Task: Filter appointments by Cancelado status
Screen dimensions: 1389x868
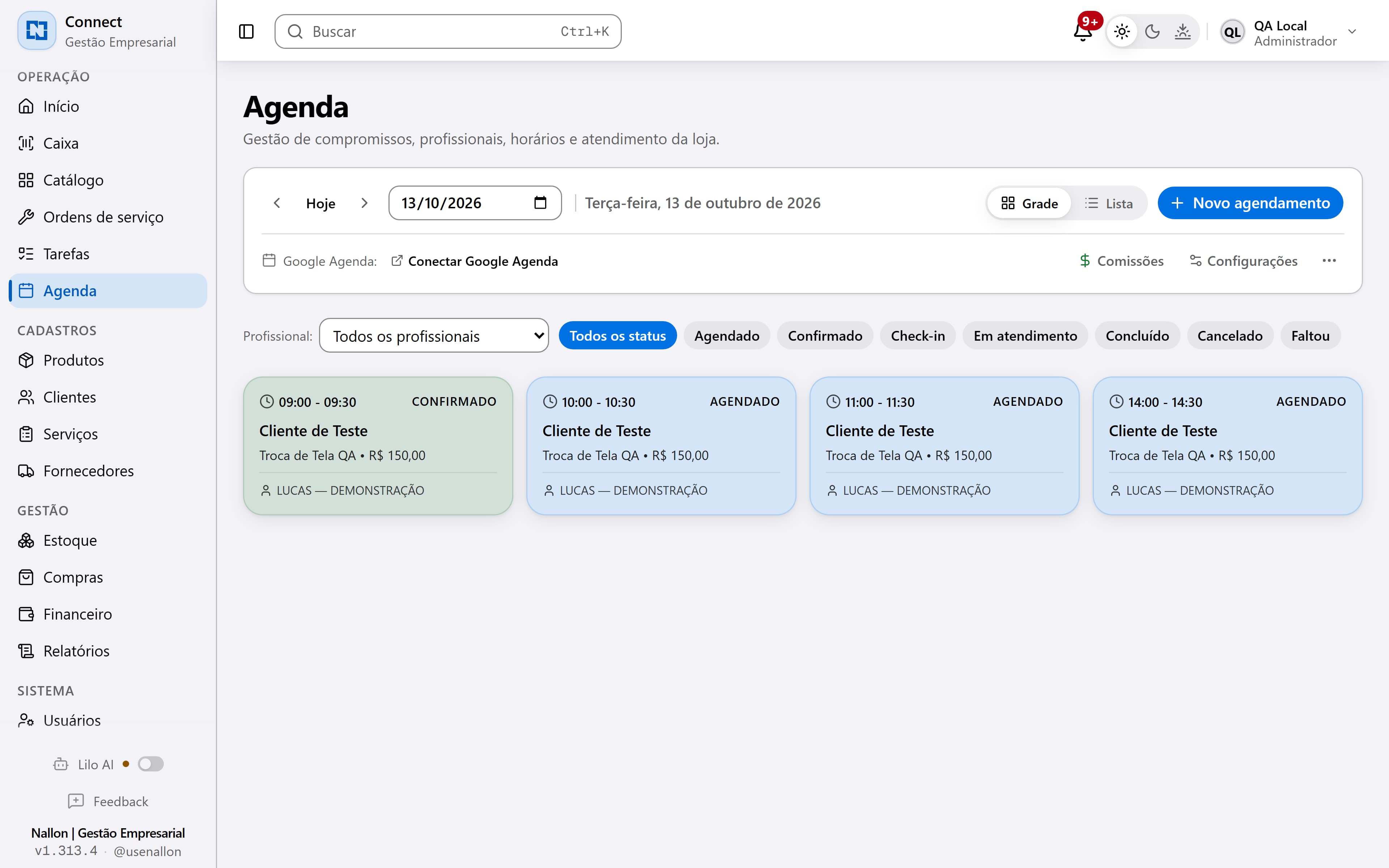Action: 1230,336
